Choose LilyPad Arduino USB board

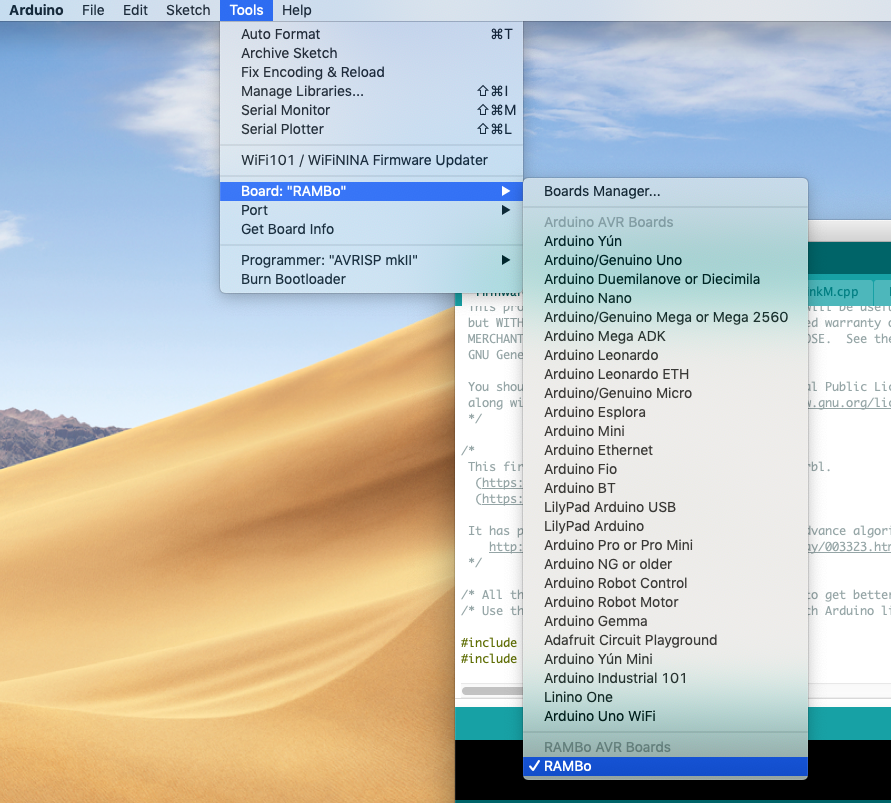coord(665,507)
